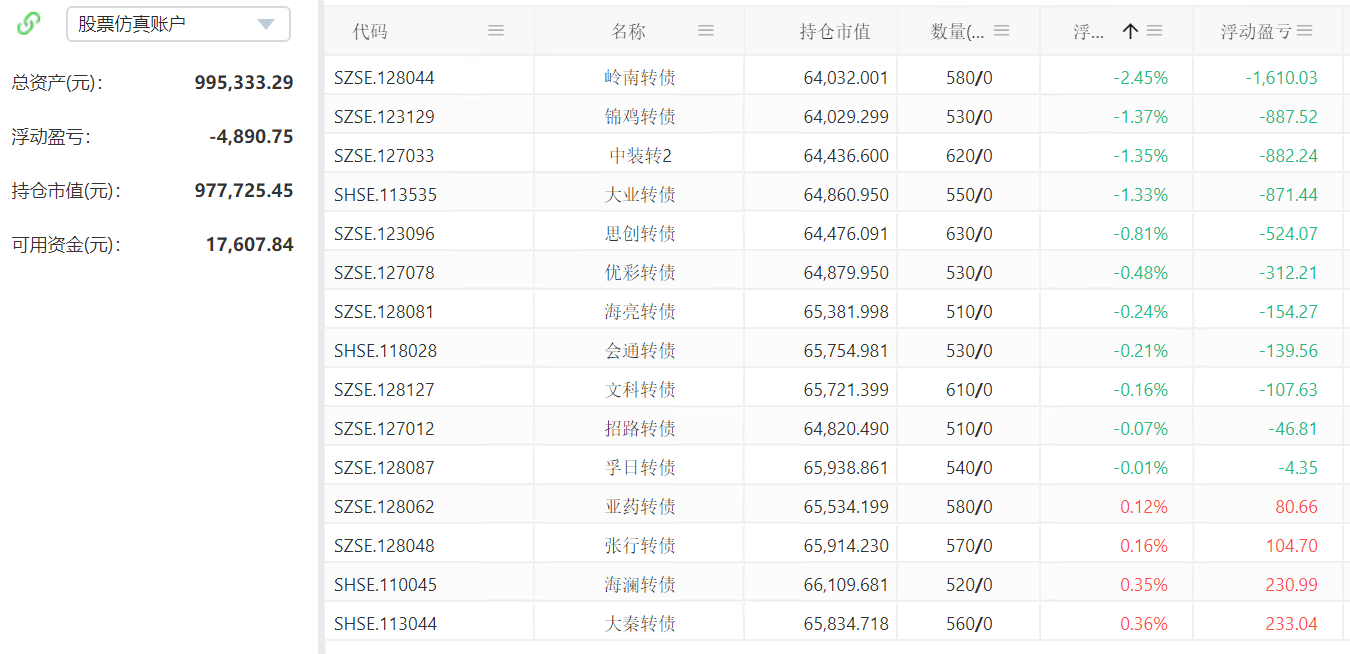Viewport: 1350px width, 654px height.
Task: Open the 代码 column menu icon
Action: pyautogui.click(x=496, y=31)
